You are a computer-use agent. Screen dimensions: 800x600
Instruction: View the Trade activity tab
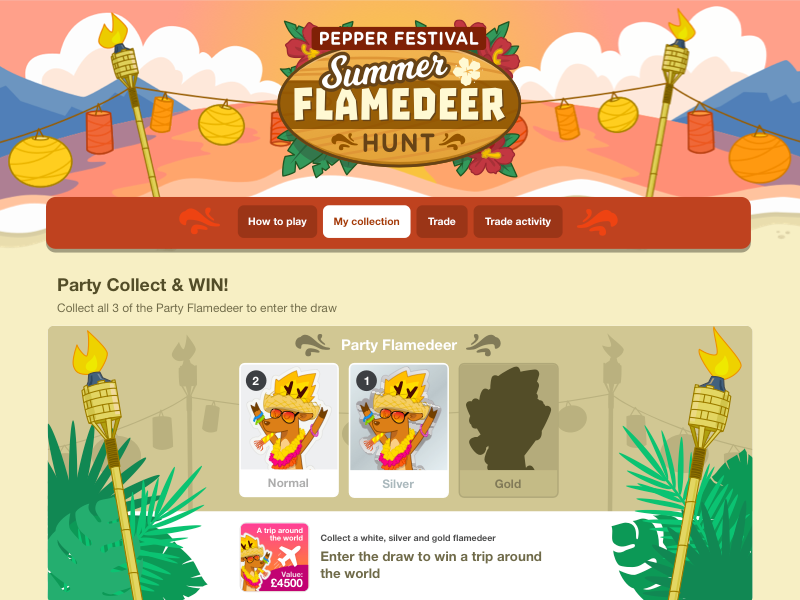tap(518, 221)
